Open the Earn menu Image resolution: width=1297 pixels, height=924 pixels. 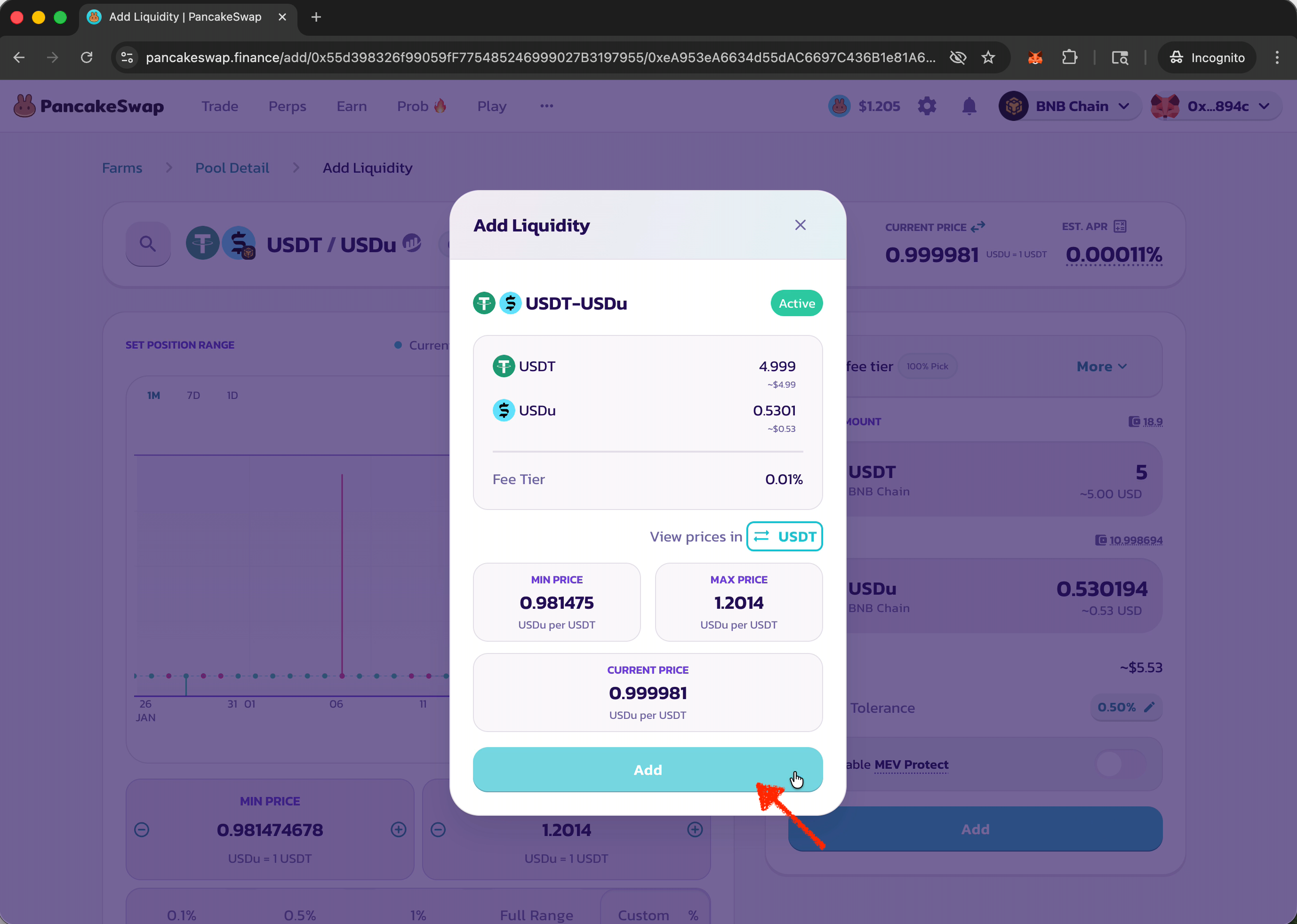351,106
